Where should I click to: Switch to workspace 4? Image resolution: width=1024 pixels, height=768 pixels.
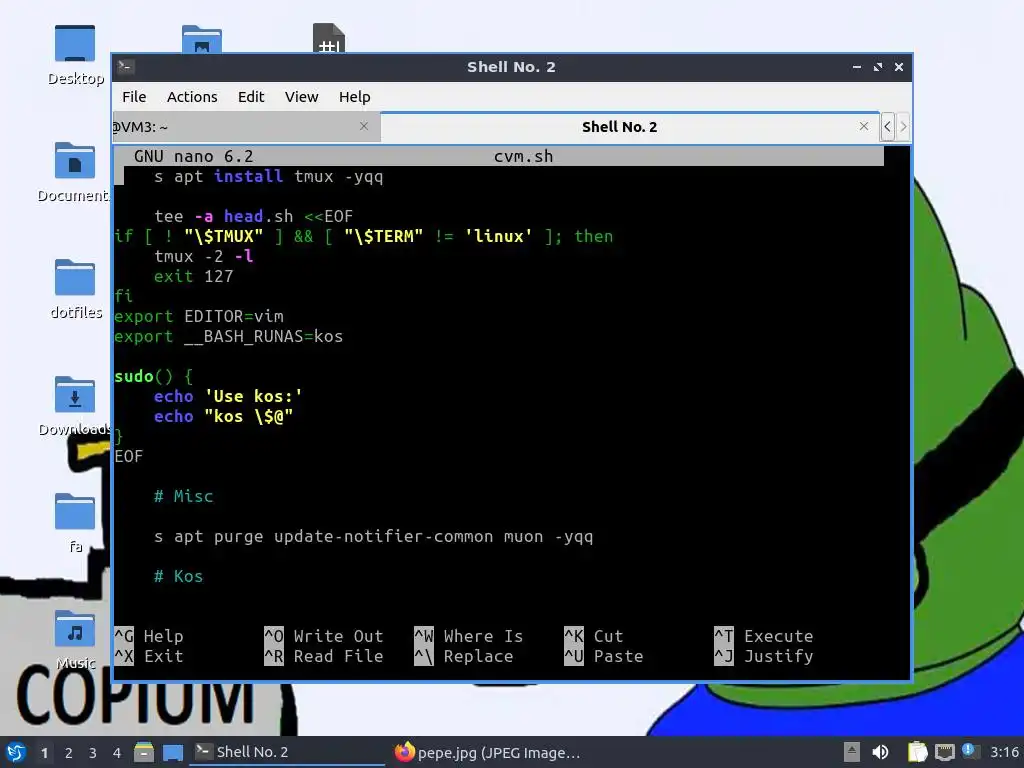tap(117, 752)
